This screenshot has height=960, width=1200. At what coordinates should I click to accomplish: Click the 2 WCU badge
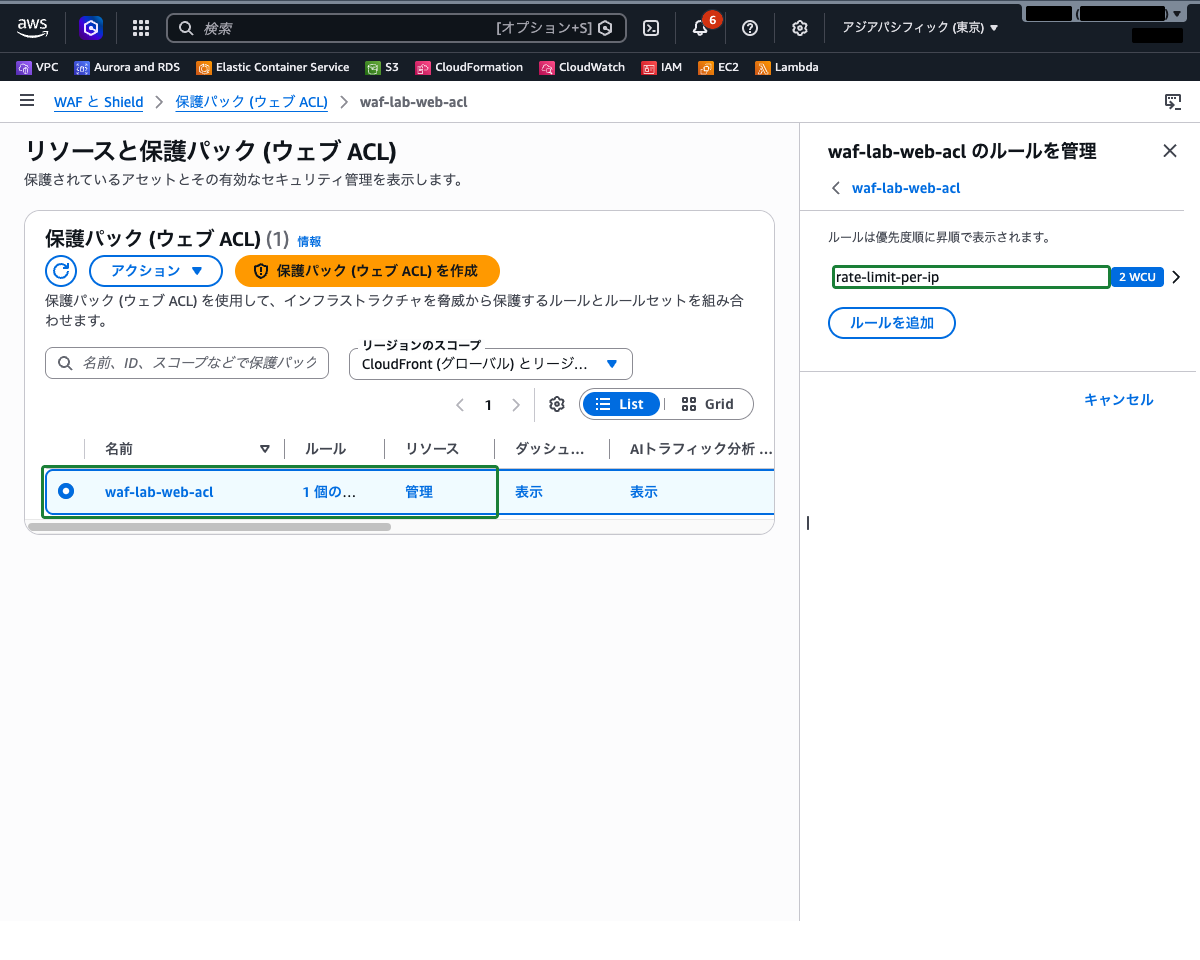click(x=1137, y=277)
